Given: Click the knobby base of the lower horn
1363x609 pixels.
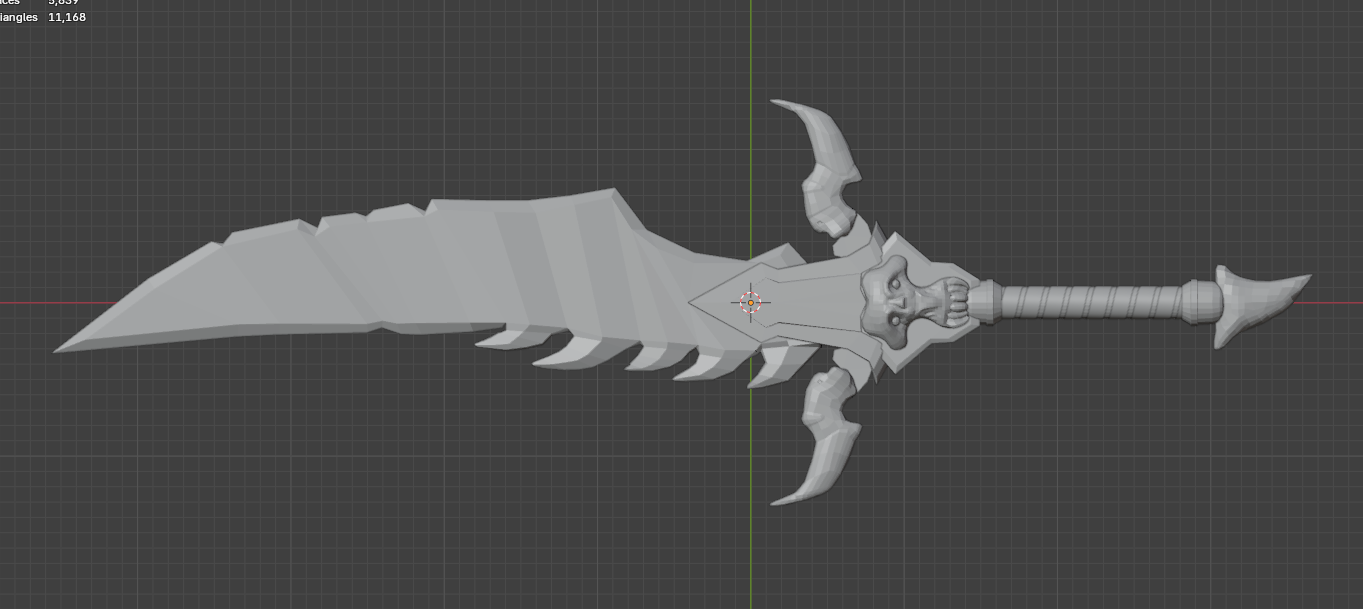Looking at the screenshot, I should click(828, 400).
